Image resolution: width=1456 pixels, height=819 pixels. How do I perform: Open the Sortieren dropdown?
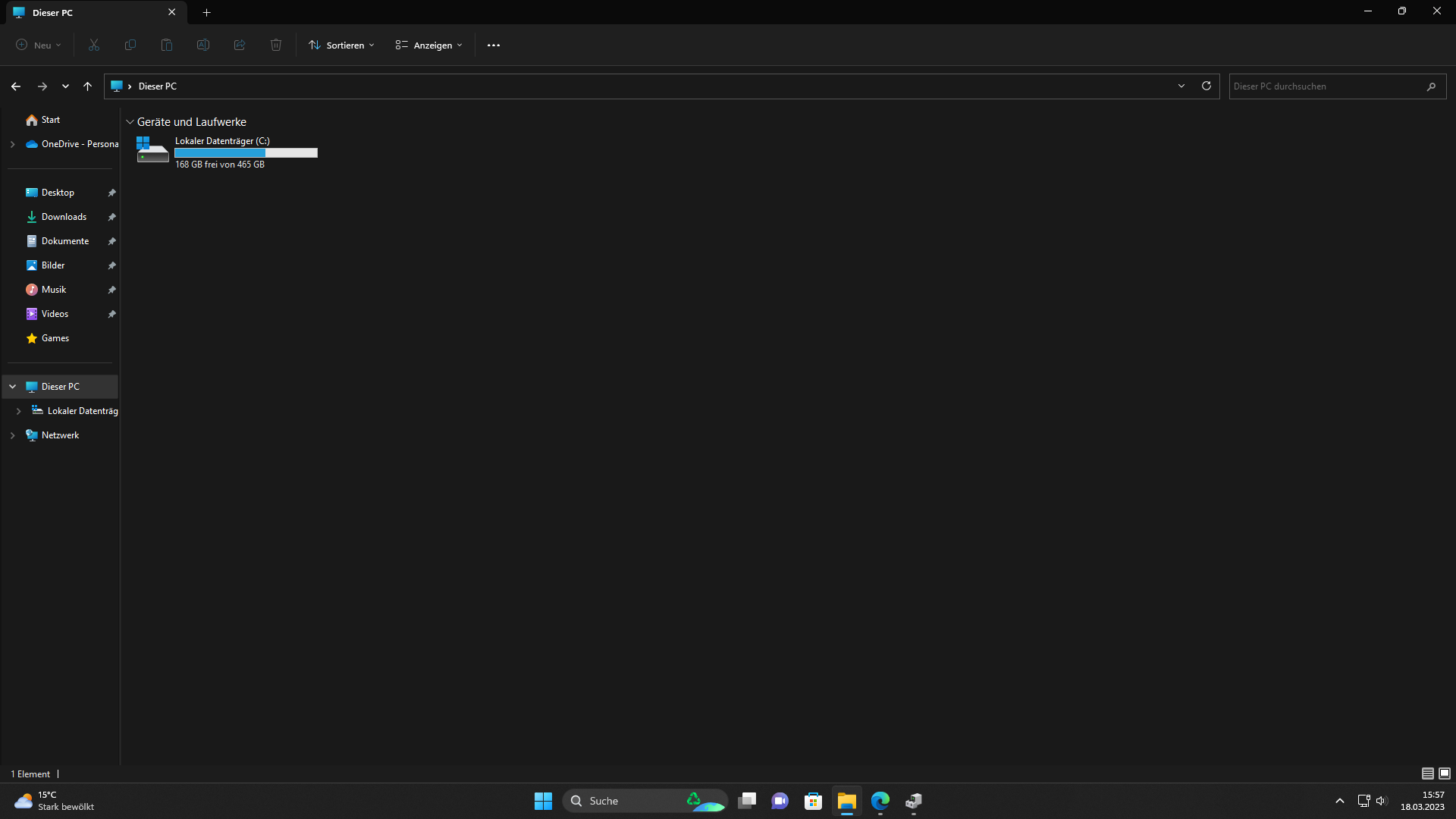[341, 45]
